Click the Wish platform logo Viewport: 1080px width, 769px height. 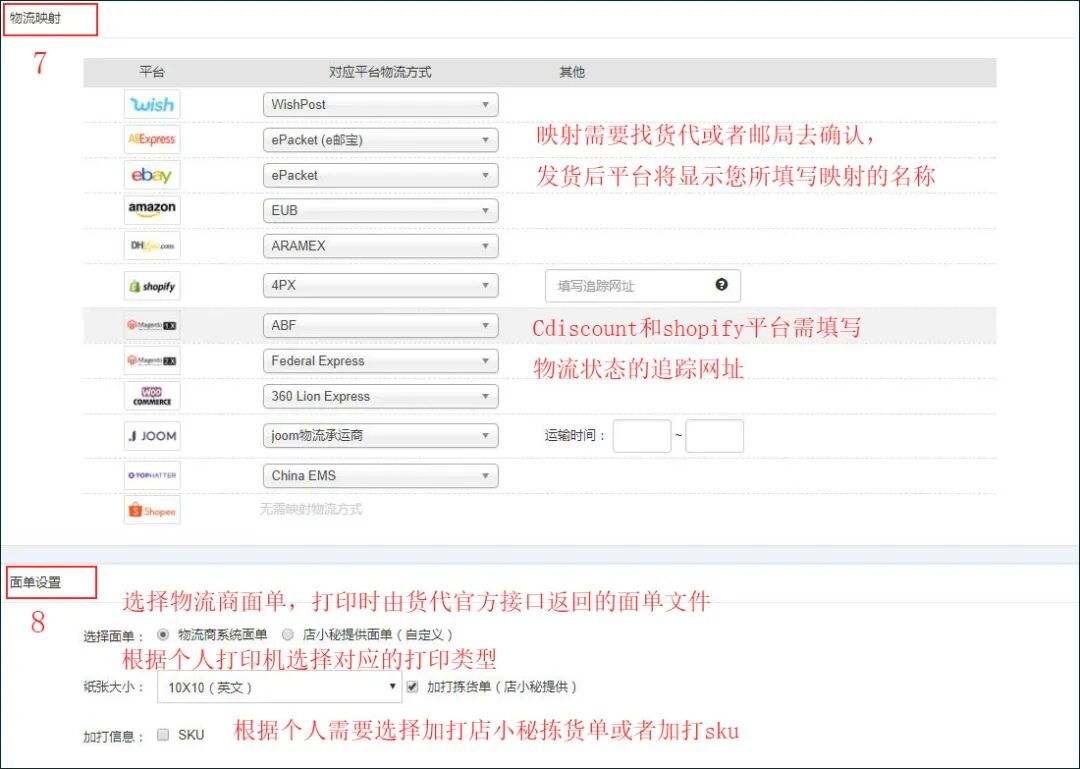(152, 104)
